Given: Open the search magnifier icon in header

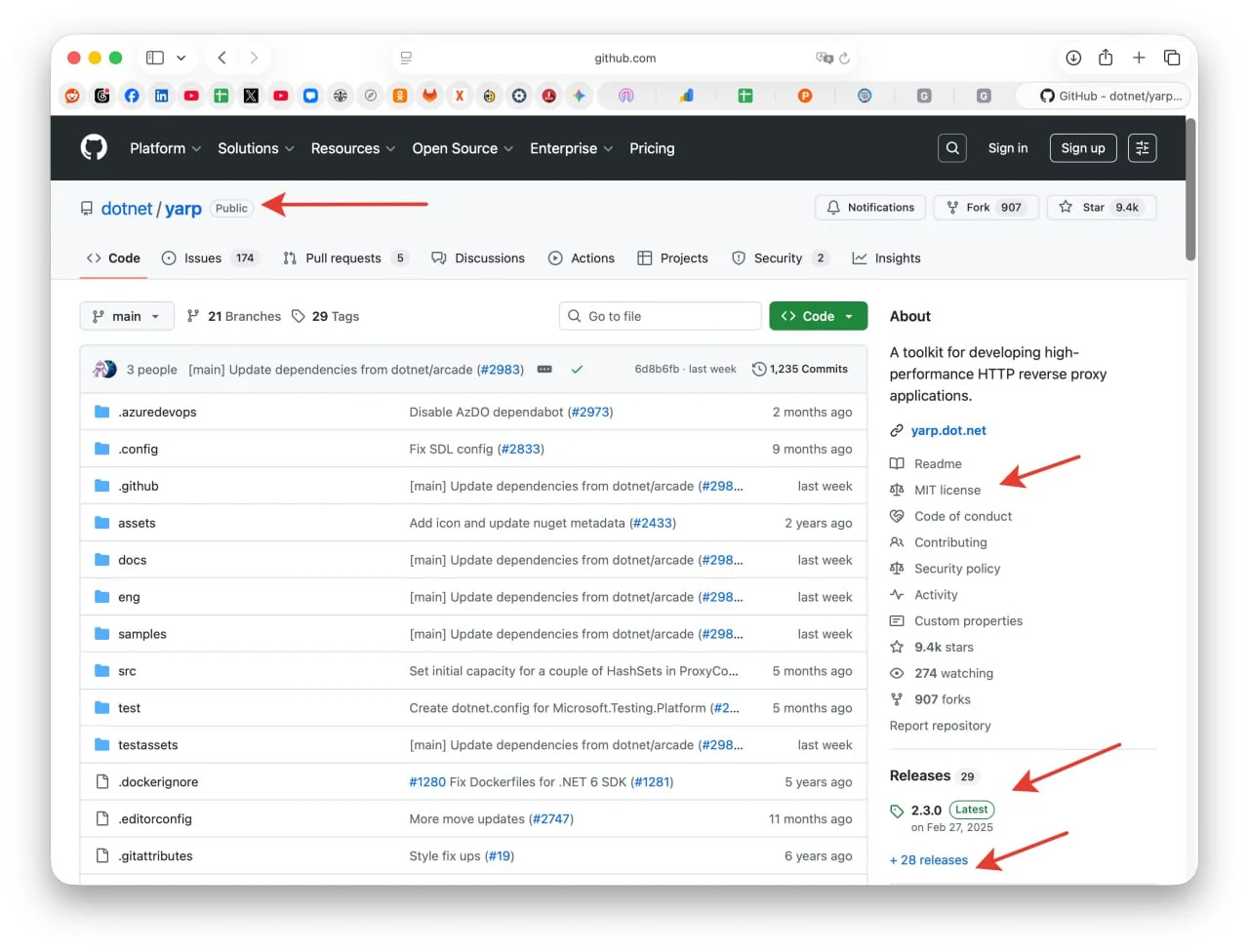Looking at the screenshot, I should [x=952, y=148].
